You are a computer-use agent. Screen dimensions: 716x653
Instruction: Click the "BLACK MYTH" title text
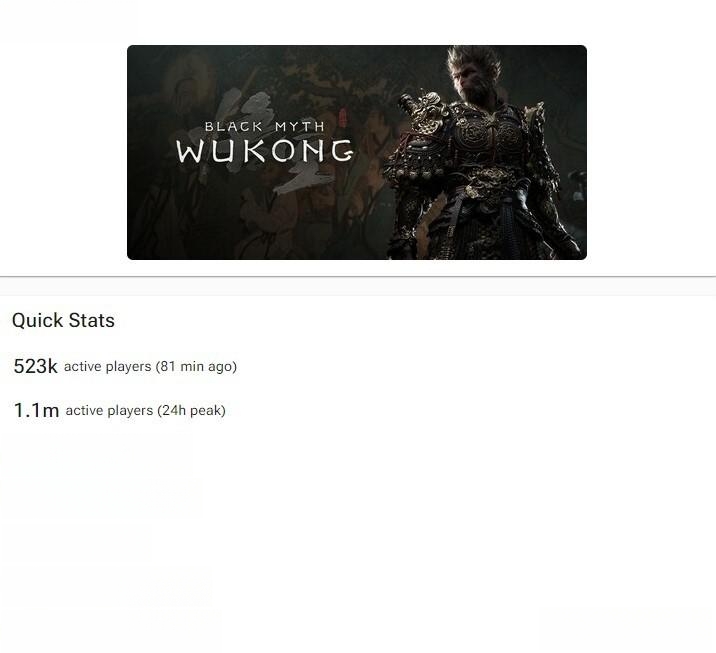264,126
